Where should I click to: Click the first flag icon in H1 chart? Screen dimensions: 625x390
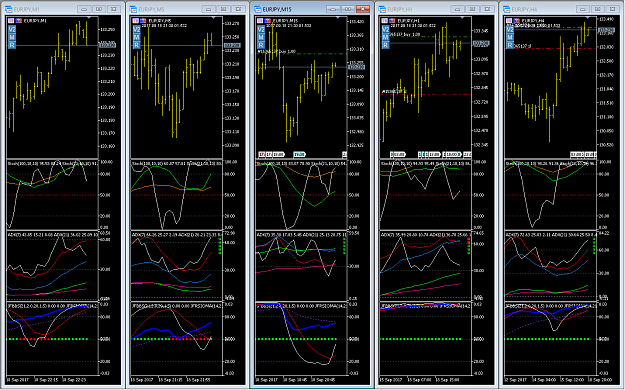click(385, 21)
